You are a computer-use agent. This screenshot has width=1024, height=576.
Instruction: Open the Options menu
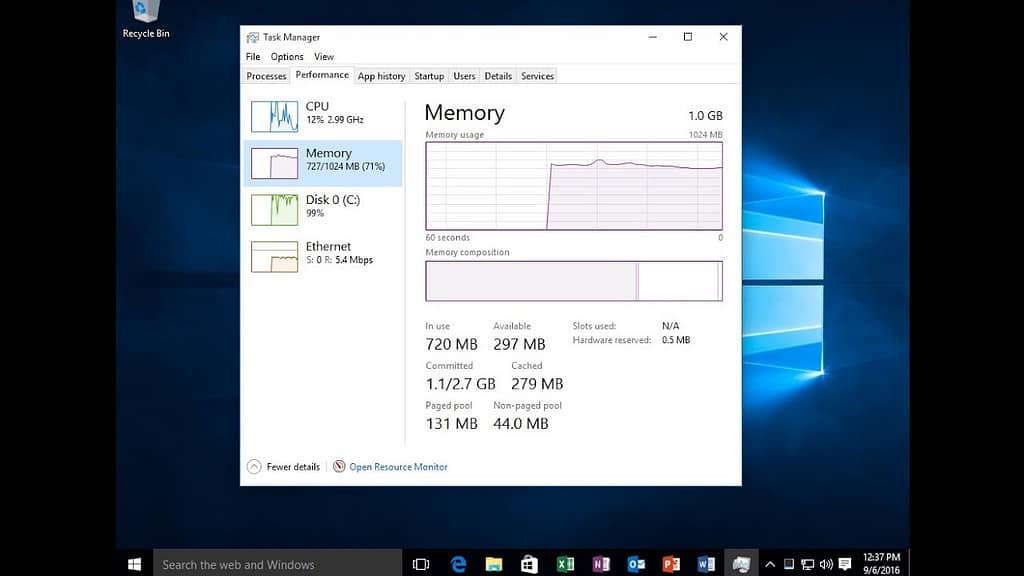coord(287,56)
